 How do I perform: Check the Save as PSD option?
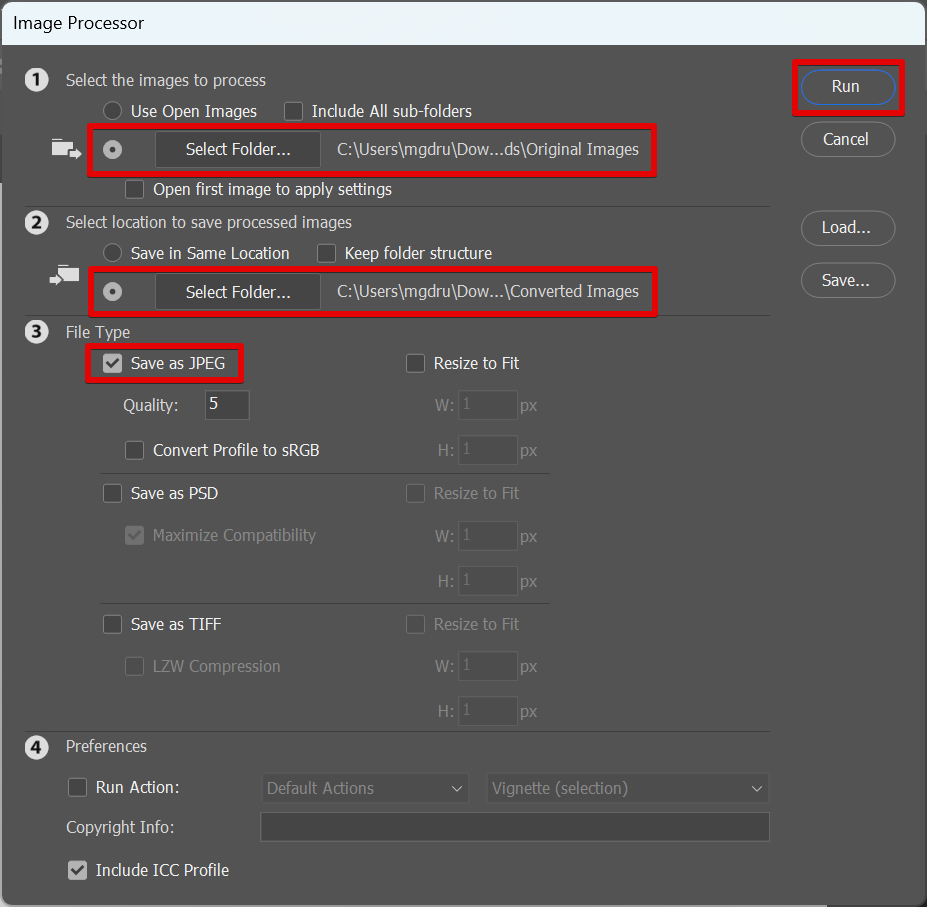click(x=114, y=494)
